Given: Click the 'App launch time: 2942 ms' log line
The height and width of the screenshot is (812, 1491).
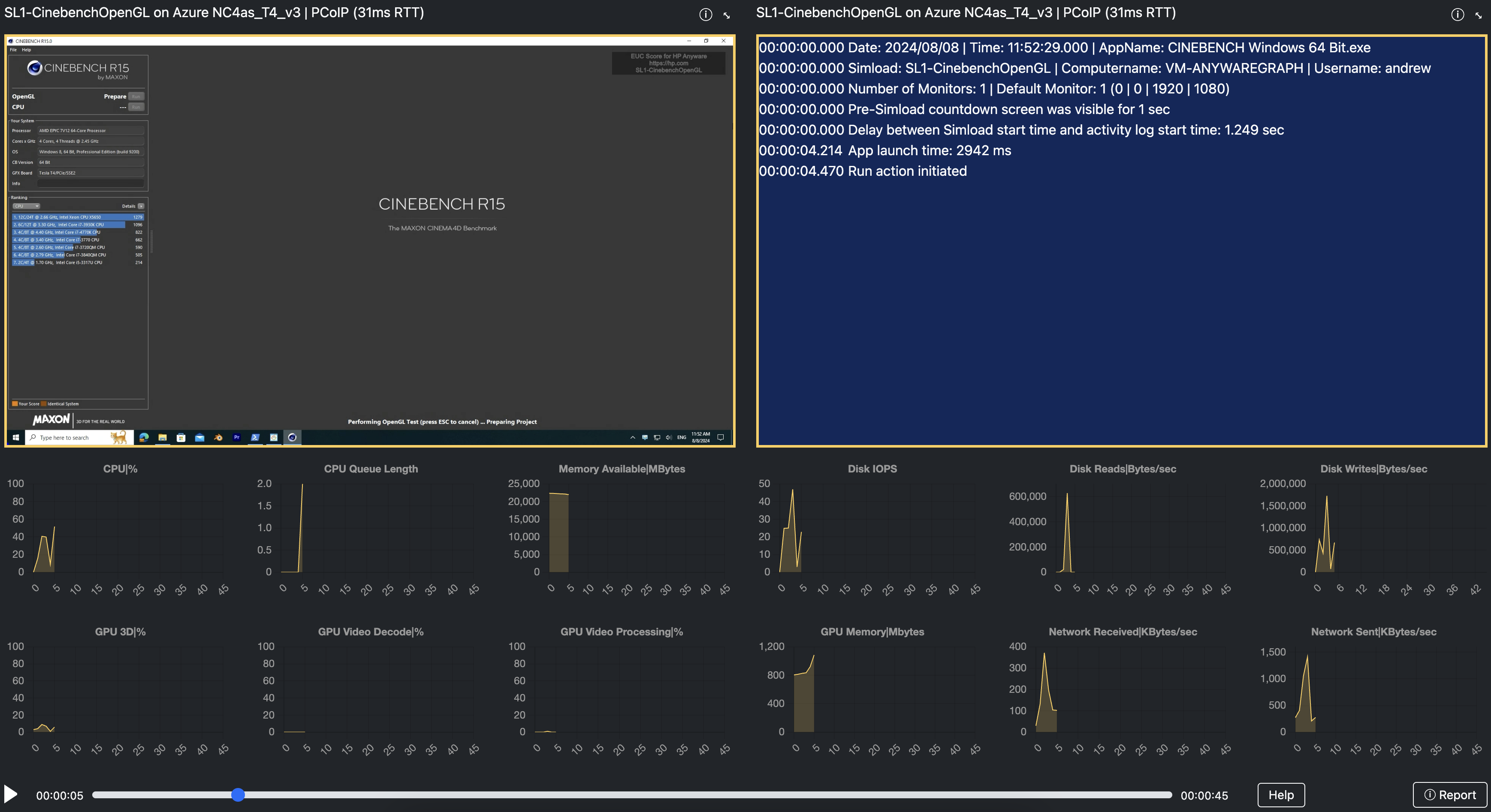Looking at the screenshot, I should point(885,150).
